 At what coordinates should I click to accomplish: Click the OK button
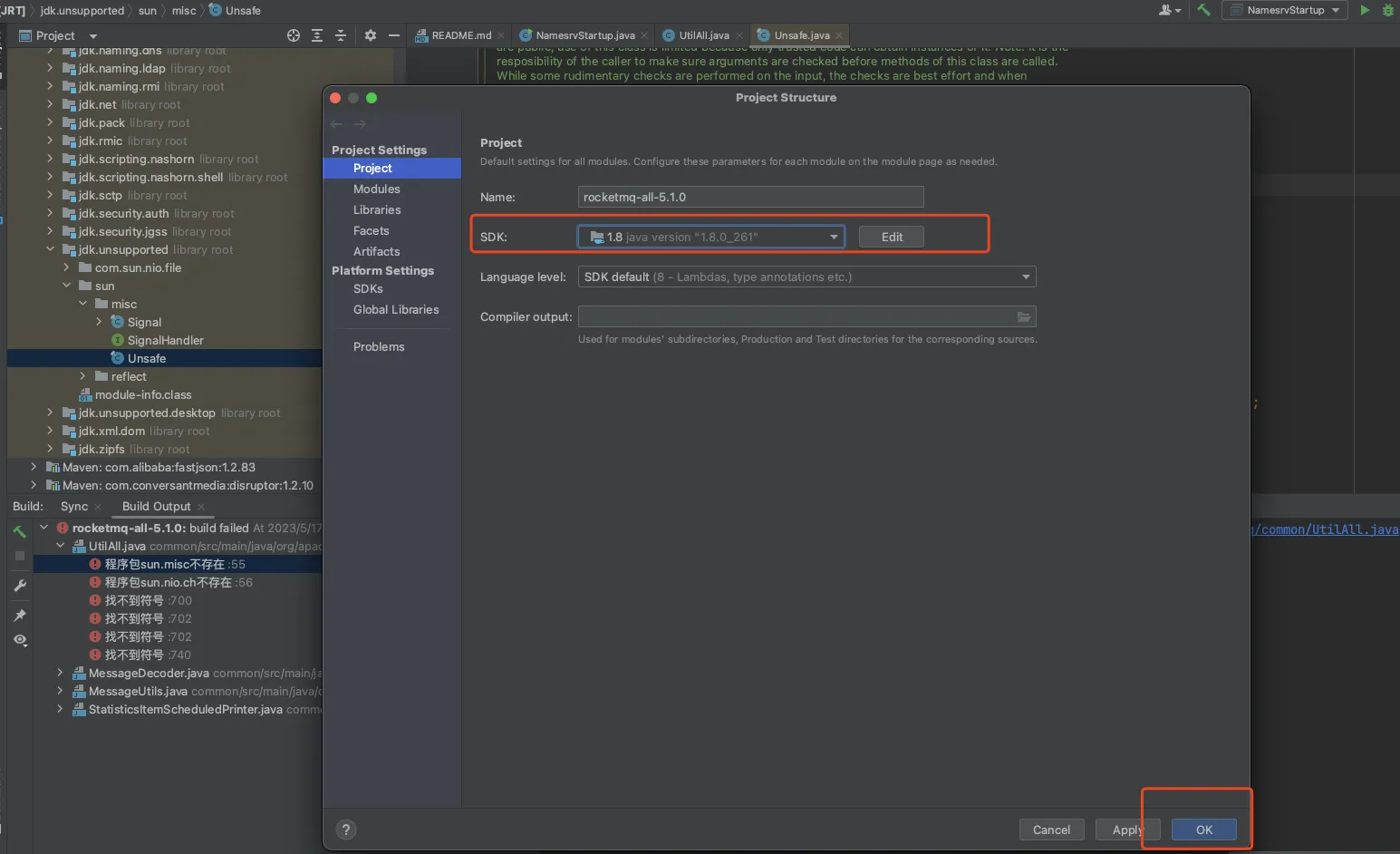point(1203,830)
